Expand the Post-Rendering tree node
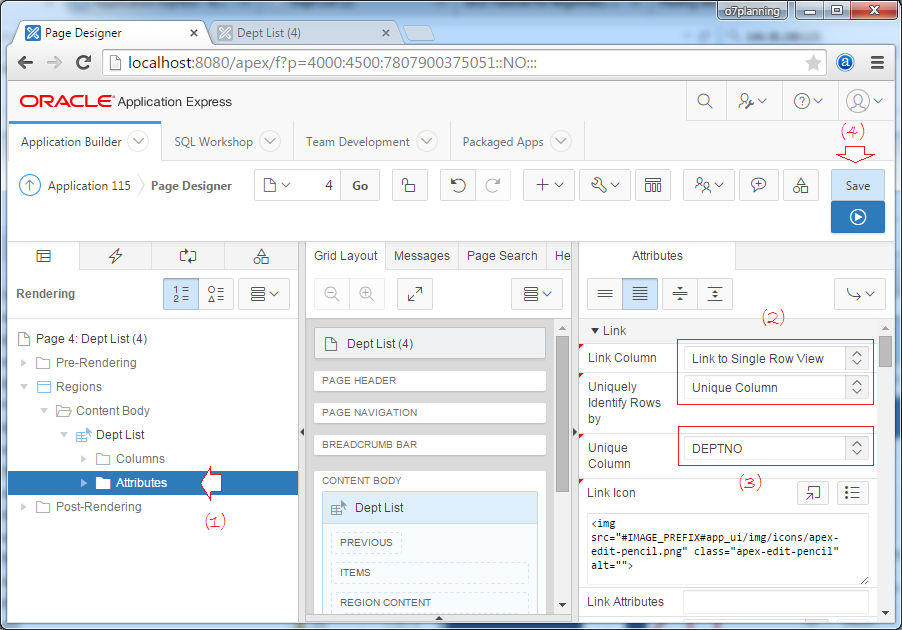The width and height of the screenshot is (902, 630). pyautogui.click(x=24, y=507)
